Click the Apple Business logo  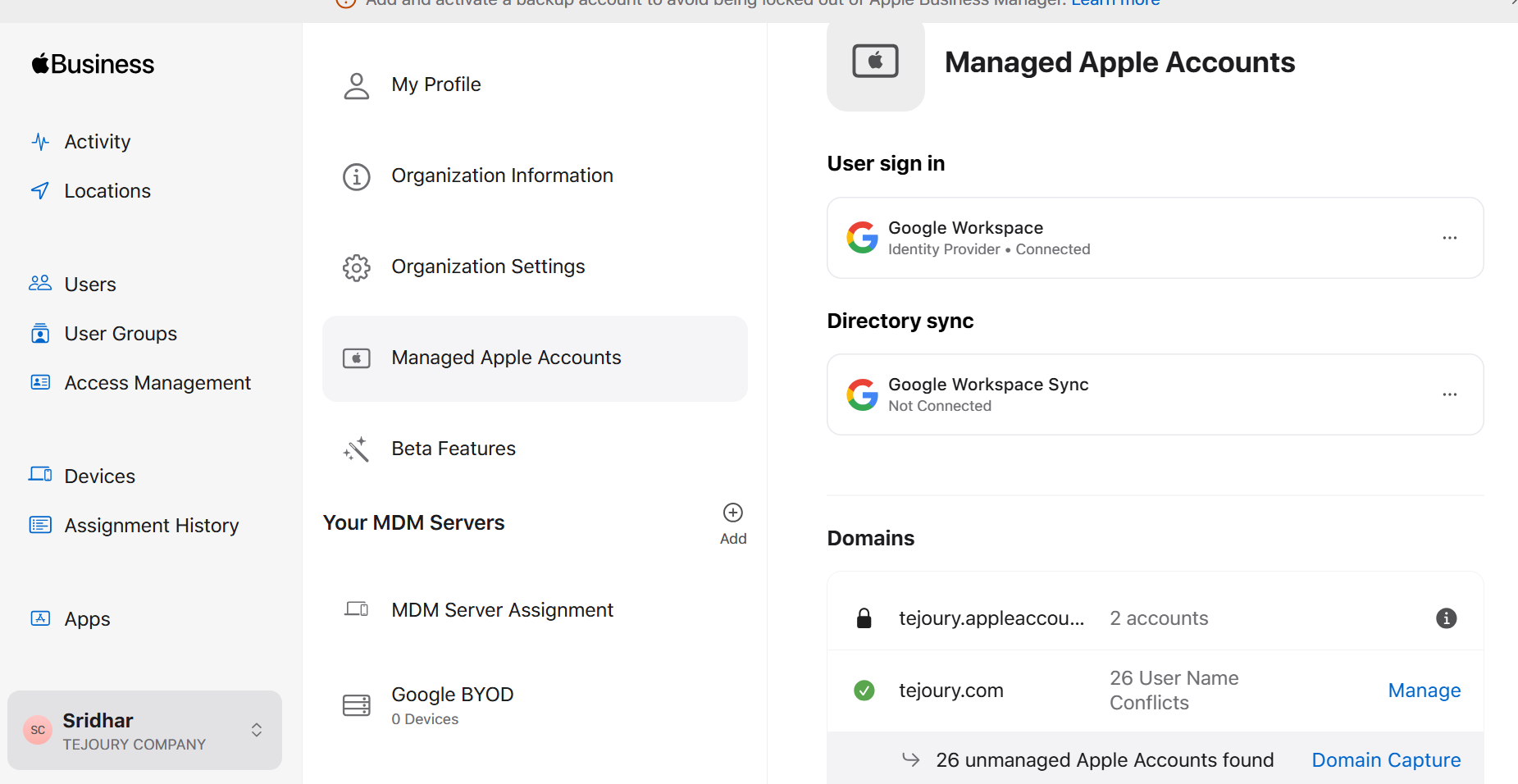[x=93, y=64]
